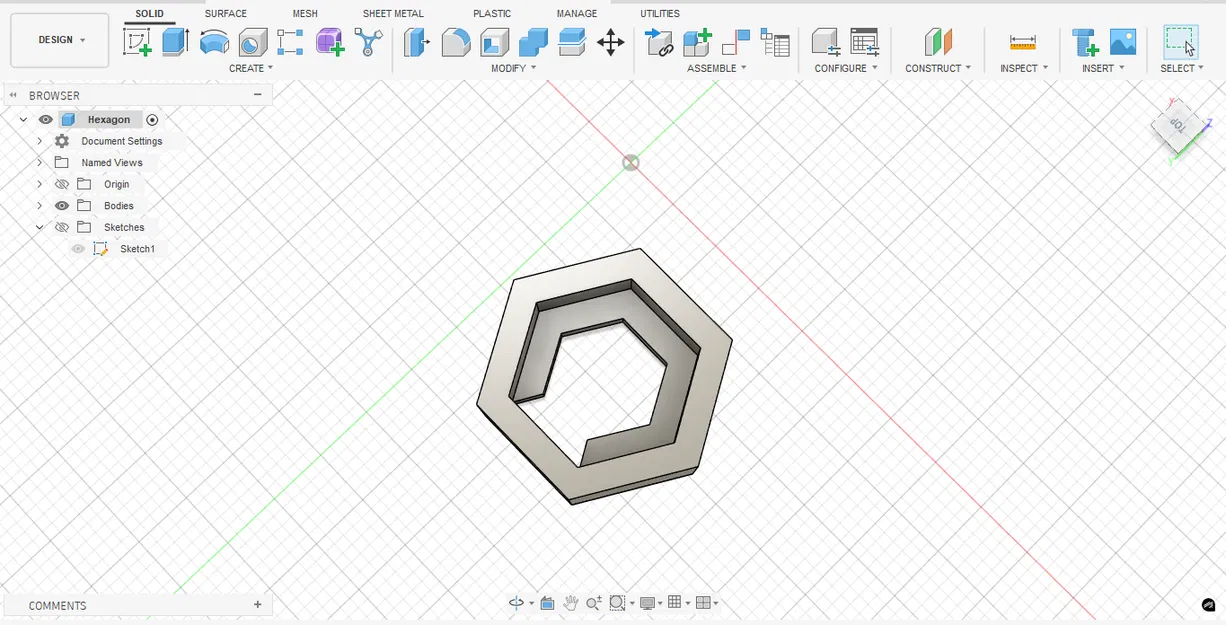Image resolution: width=1226 pixels, height=625 pixels.
Task: Expand the Named Views folder
Action: [x=39, y=163]
